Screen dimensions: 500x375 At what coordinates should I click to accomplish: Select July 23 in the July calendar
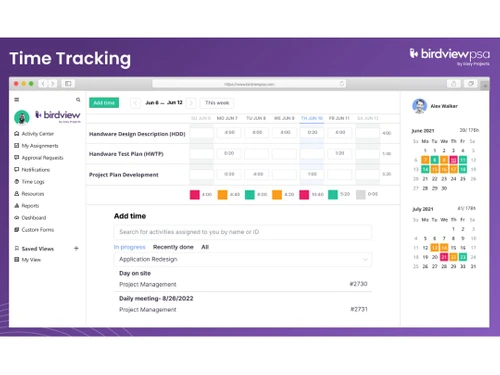coord(463,257)
